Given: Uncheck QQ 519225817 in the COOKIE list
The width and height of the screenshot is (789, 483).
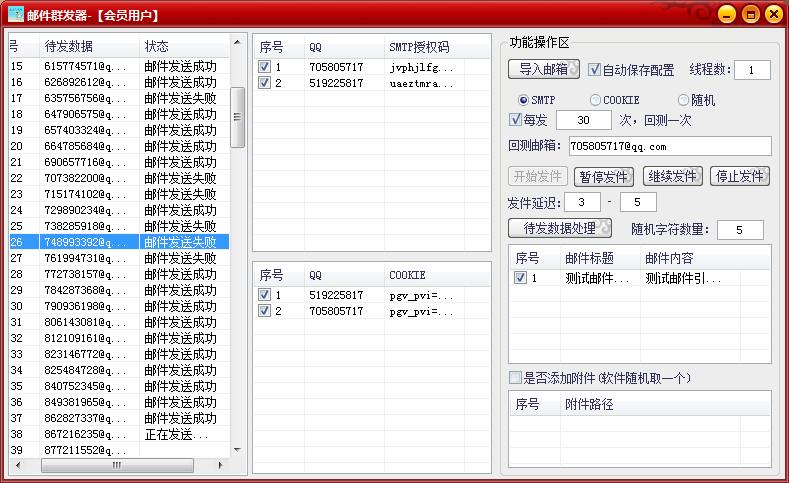Looking at the screenshot, I should (264, 296).
